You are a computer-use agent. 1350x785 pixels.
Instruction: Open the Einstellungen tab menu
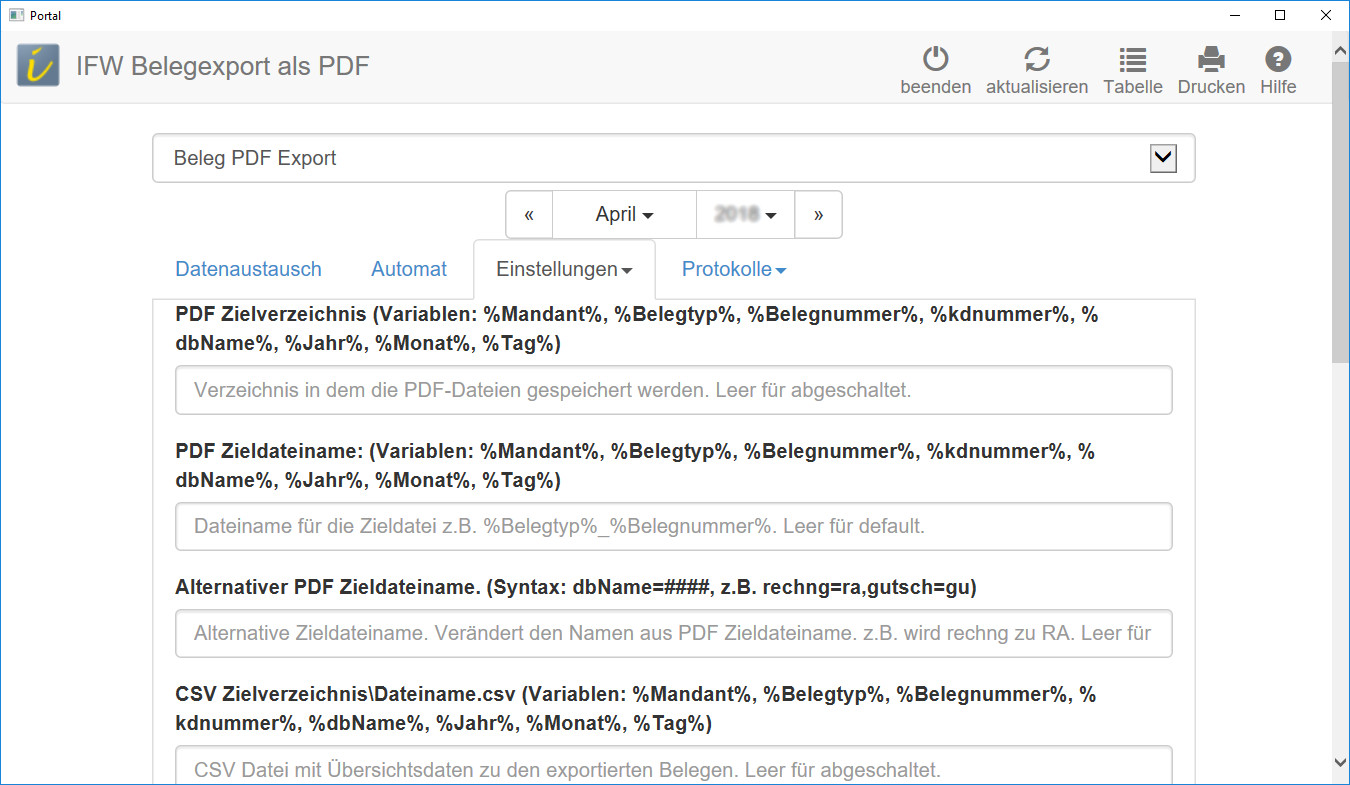[564, 269]
